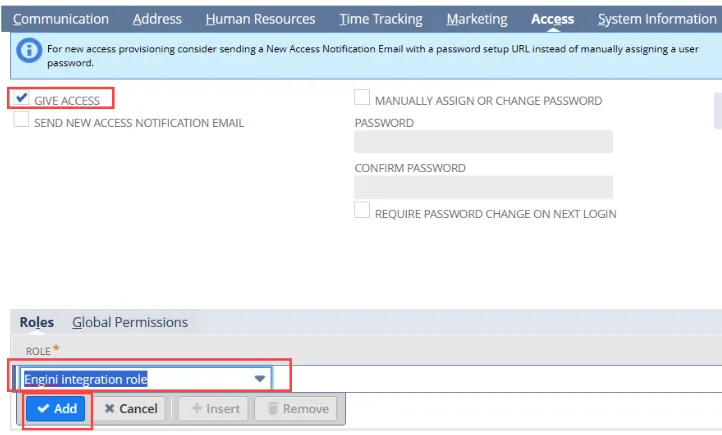
Task: Select the Access tab
Action: point(552,19)
